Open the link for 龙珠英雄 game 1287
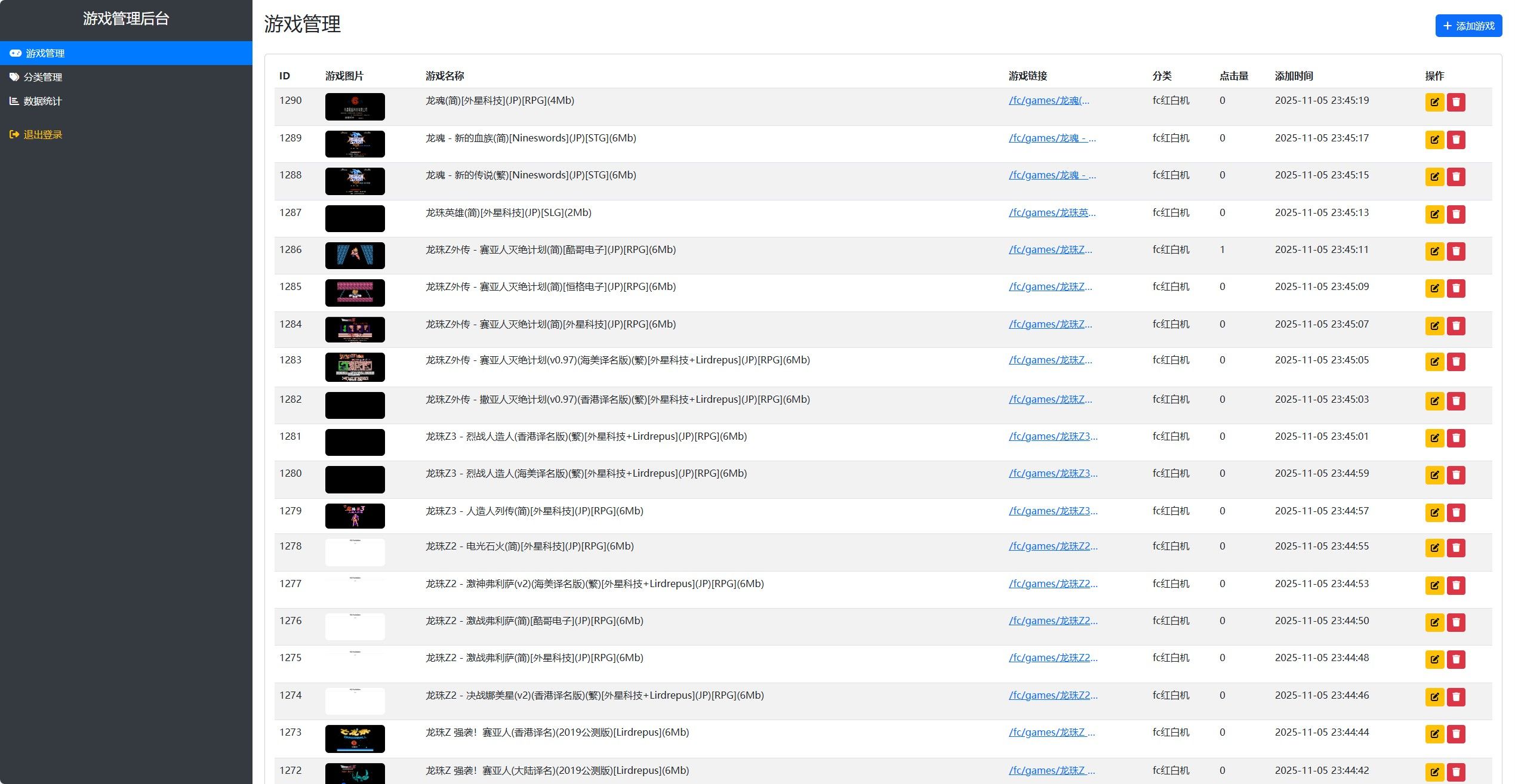The height and width of the screenshot is (784, 1515). coord(1052,212)
